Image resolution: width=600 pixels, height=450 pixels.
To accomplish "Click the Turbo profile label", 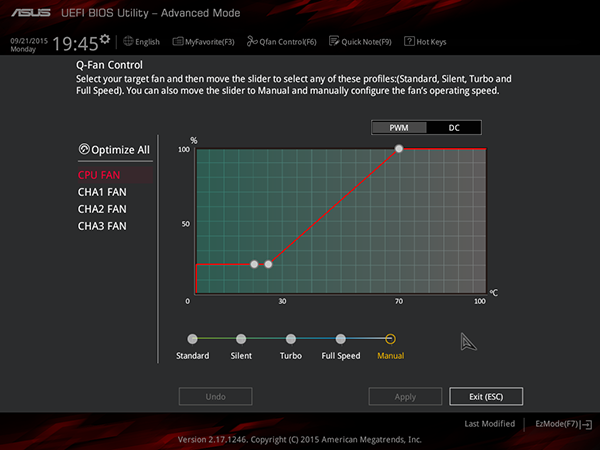I will pos(291,356).
